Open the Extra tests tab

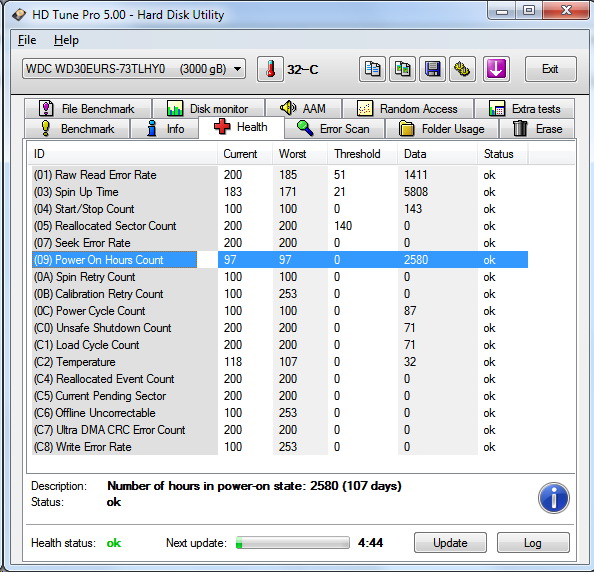pos(525,109)
